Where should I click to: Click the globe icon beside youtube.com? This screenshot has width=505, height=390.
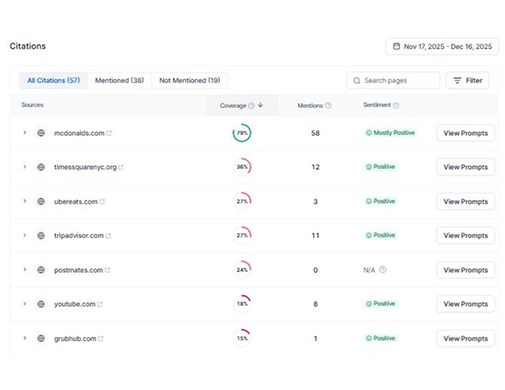point(41,304)
